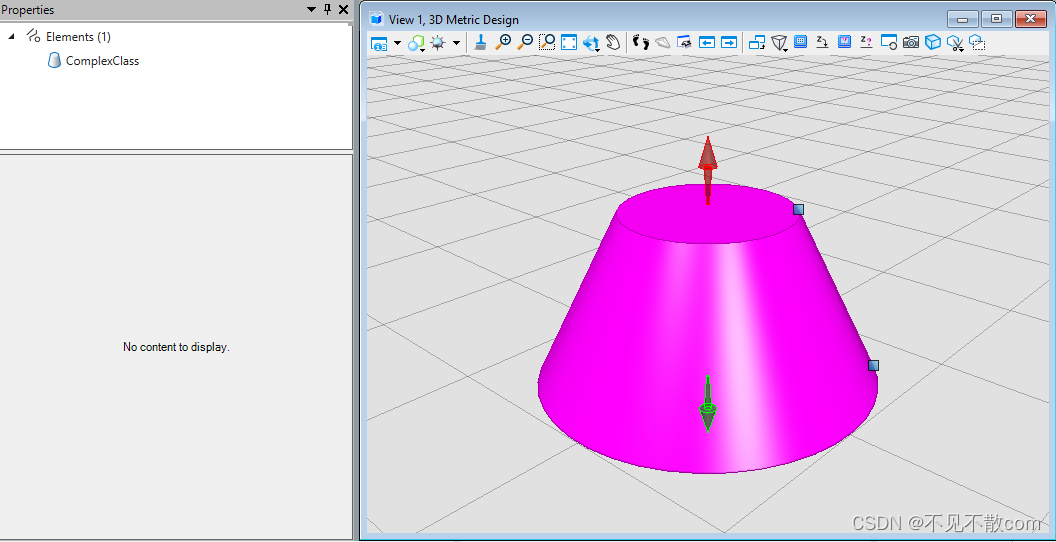1056x542 pixels.
Task: Open the Properties panel options dropdown arrow
Action: [x=311, y=9]
